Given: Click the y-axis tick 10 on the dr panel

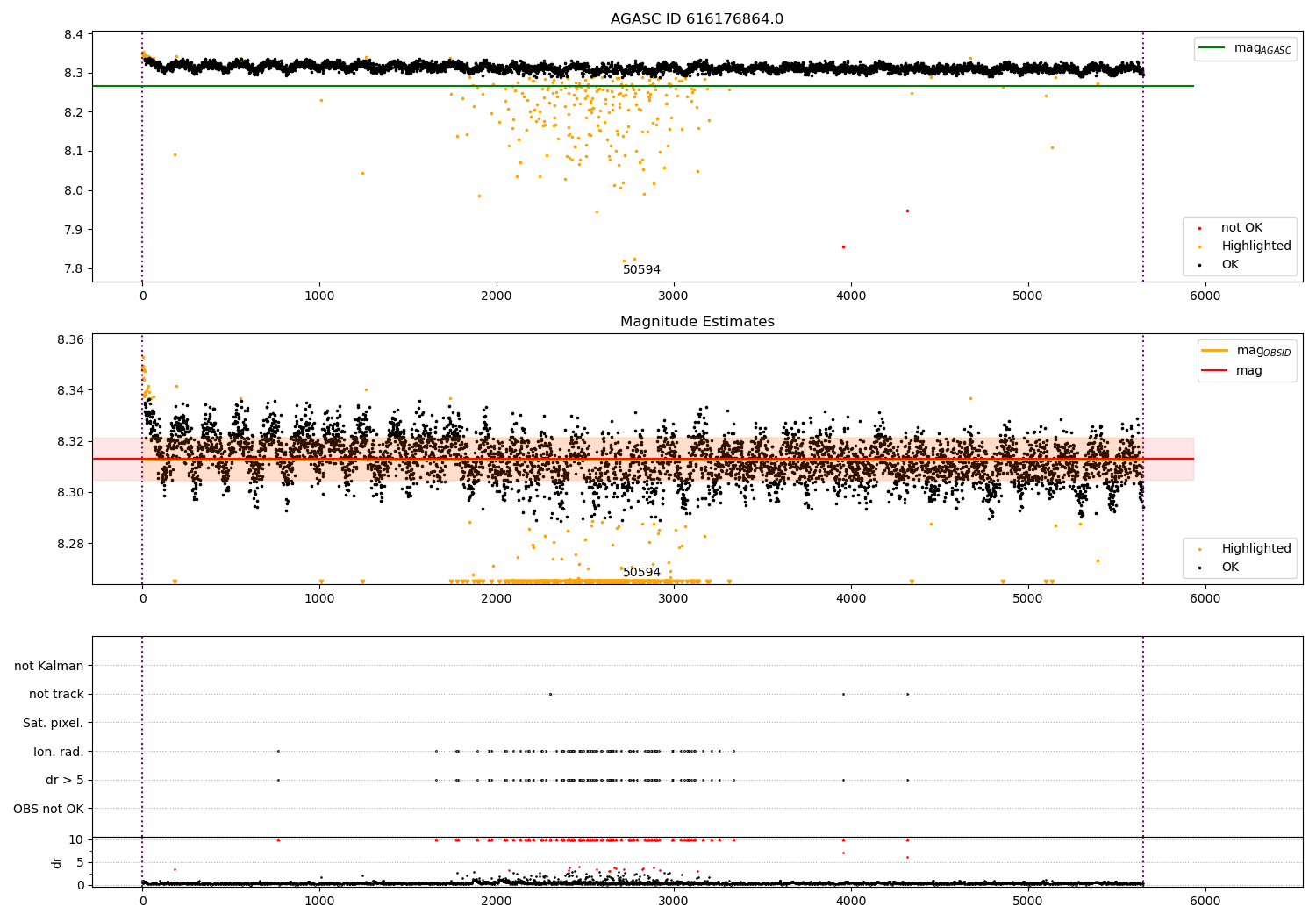Looking at the screenshot, I should click(76, 839).
